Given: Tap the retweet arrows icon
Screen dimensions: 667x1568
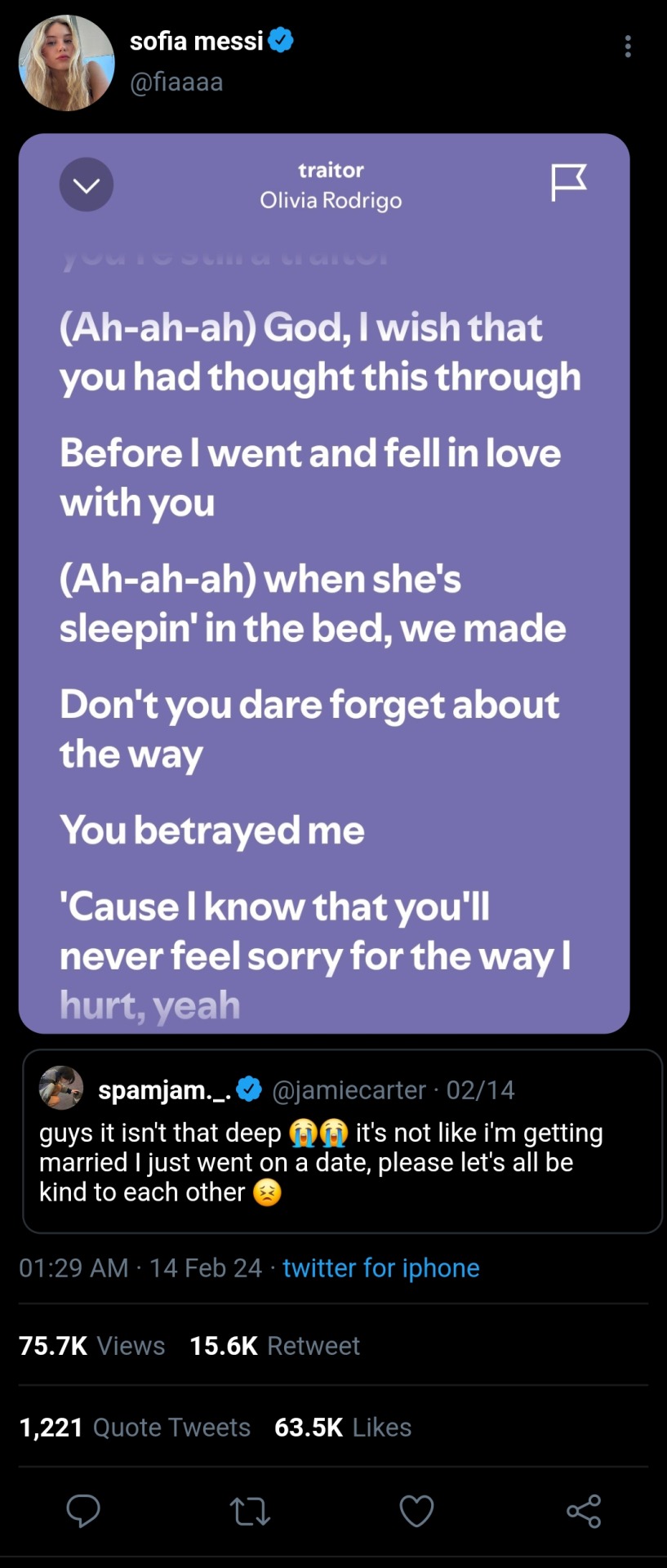Looking at the screenshot, I should point(250,1512).
